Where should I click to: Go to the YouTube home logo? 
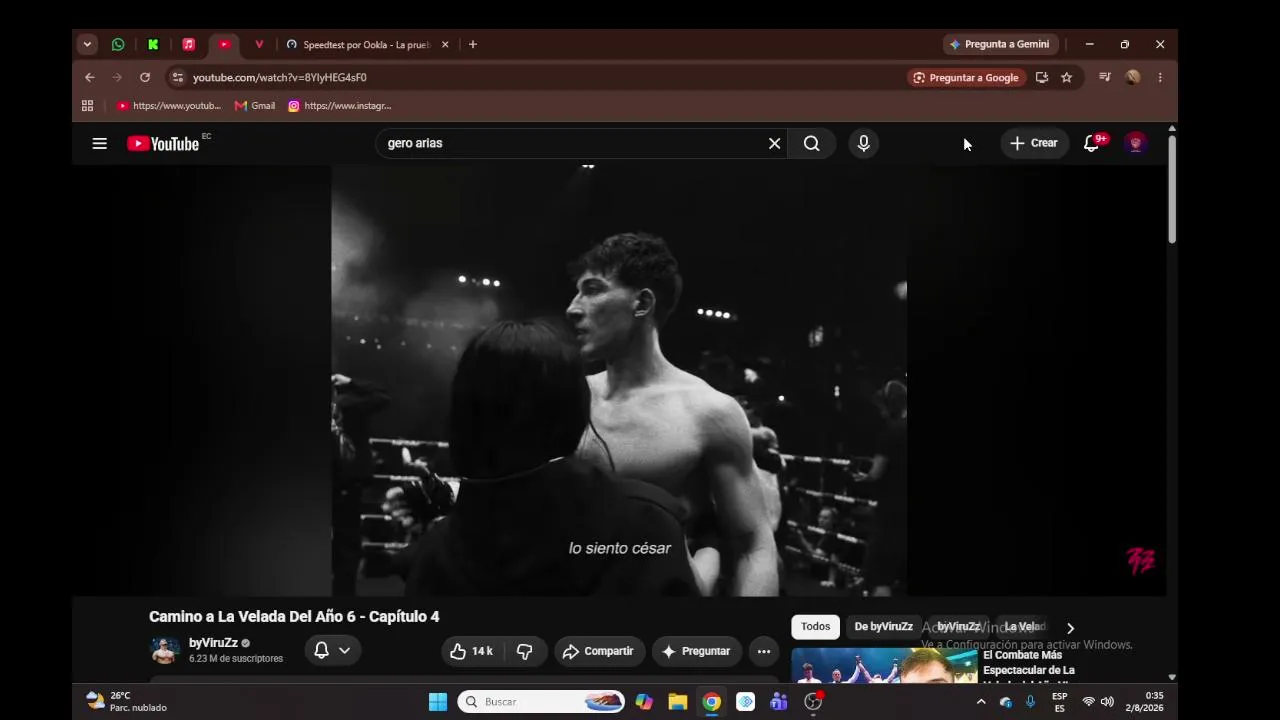point(163,143)
